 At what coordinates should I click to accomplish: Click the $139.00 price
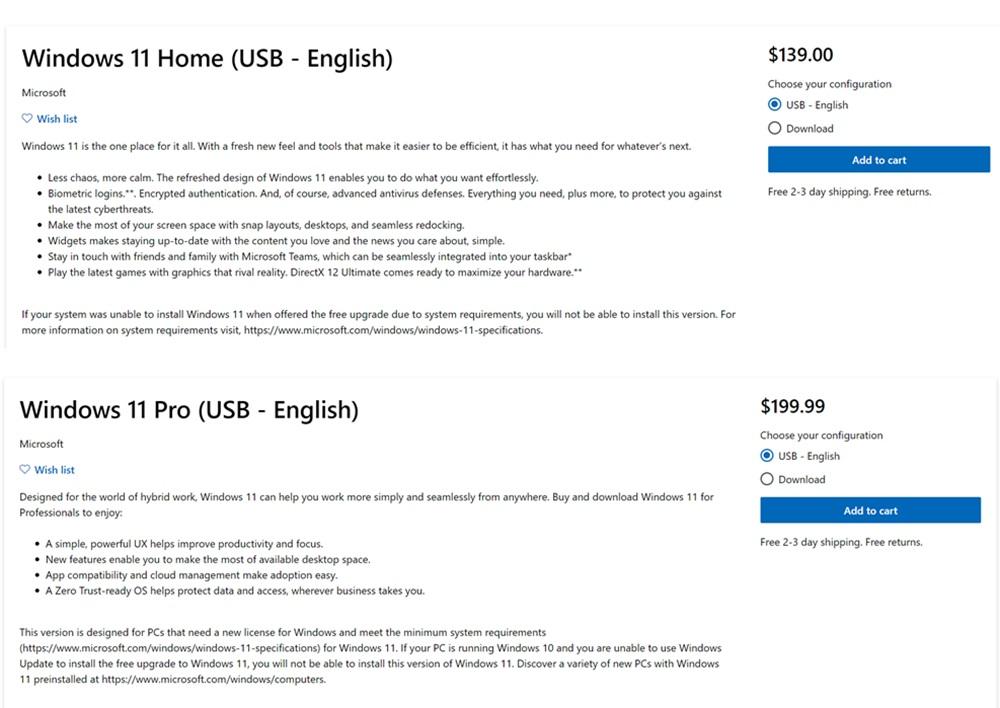coord(800,55)
